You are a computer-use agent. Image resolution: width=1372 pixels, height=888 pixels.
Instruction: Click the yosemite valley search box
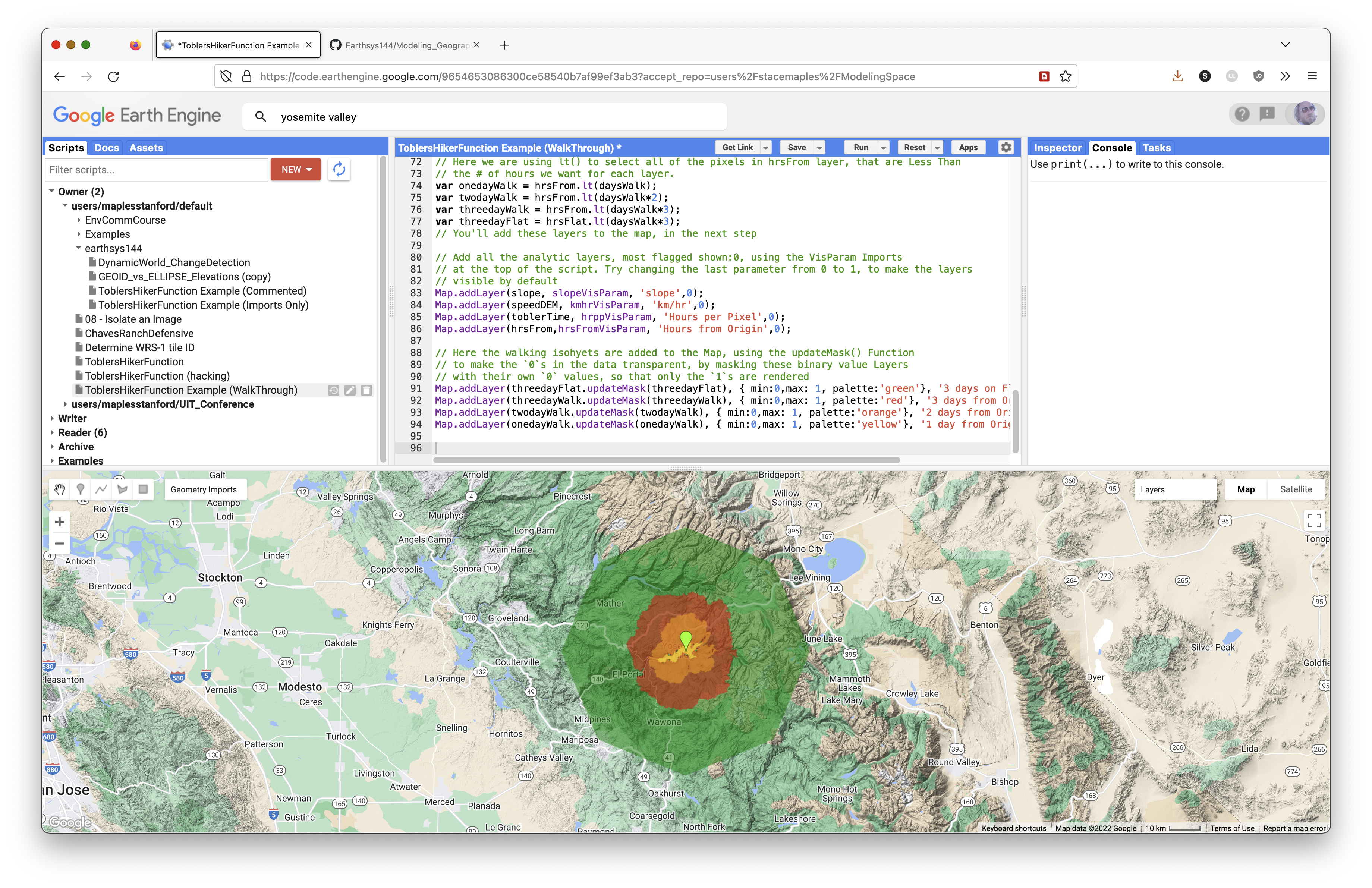(484, 117)
